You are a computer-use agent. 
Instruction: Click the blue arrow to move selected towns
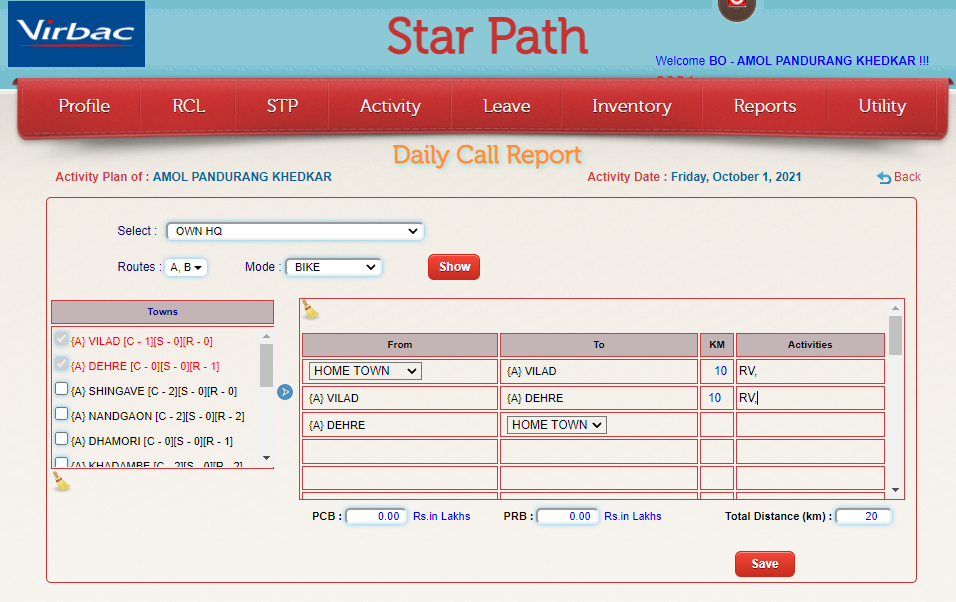pos(285,392)
